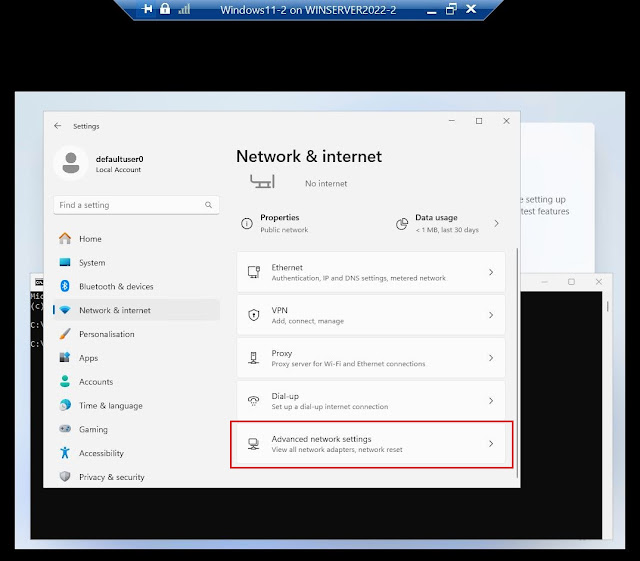Restore down the VM connection window

point(451,9)
